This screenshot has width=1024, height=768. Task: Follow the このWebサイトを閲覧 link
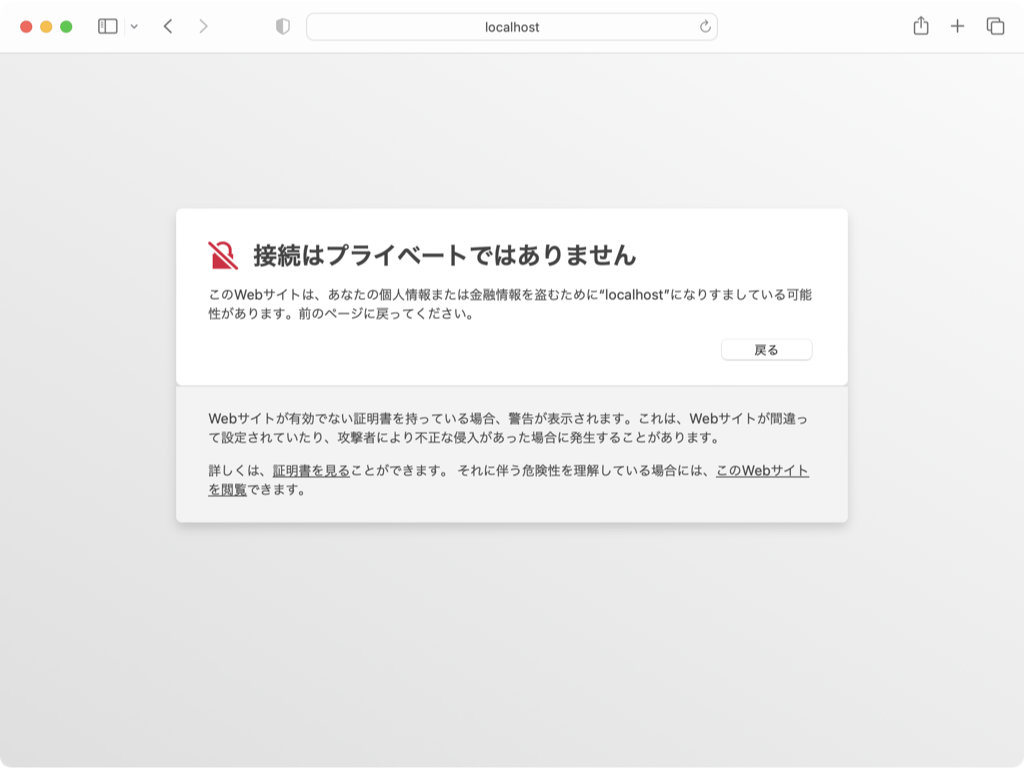[x=762, y=471]
